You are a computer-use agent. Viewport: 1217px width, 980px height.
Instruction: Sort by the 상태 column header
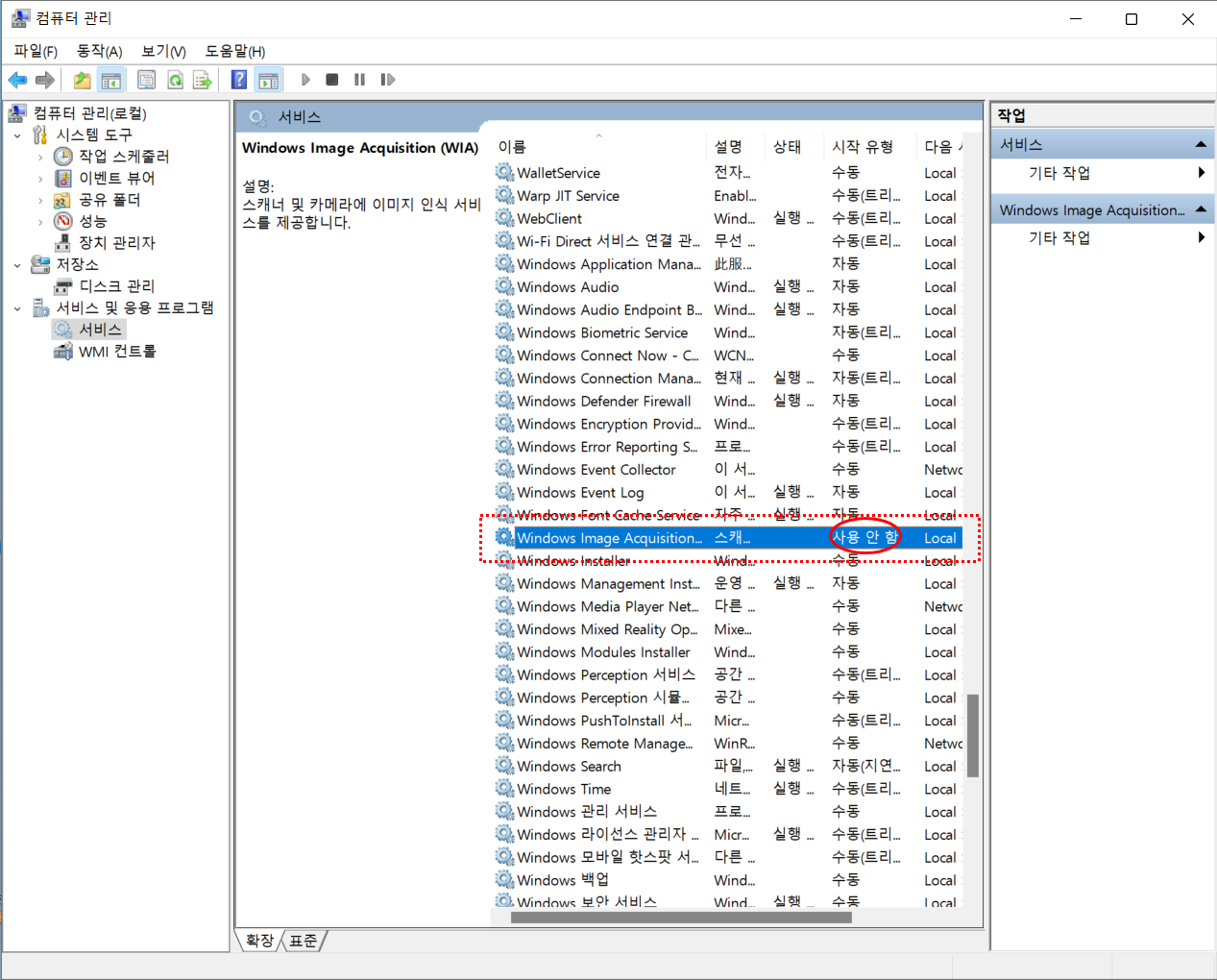coord(795,147)
